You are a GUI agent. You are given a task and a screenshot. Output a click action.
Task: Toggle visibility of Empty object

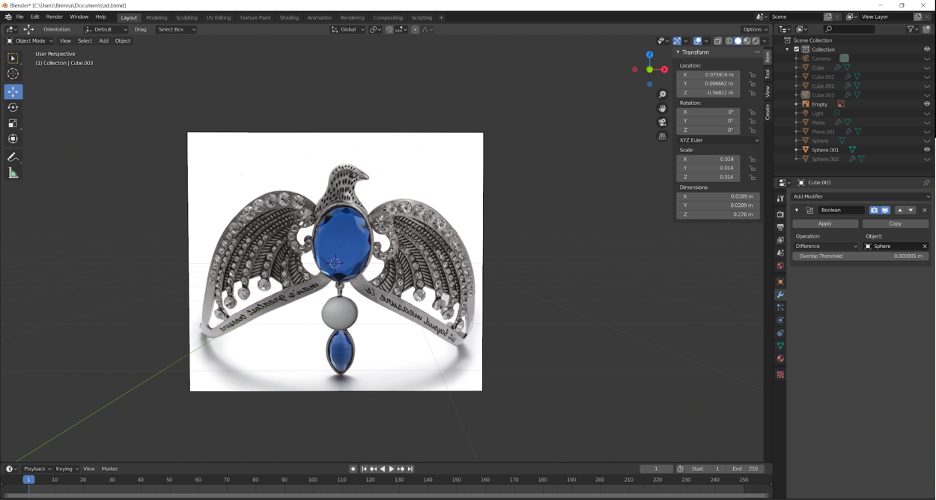926,104
